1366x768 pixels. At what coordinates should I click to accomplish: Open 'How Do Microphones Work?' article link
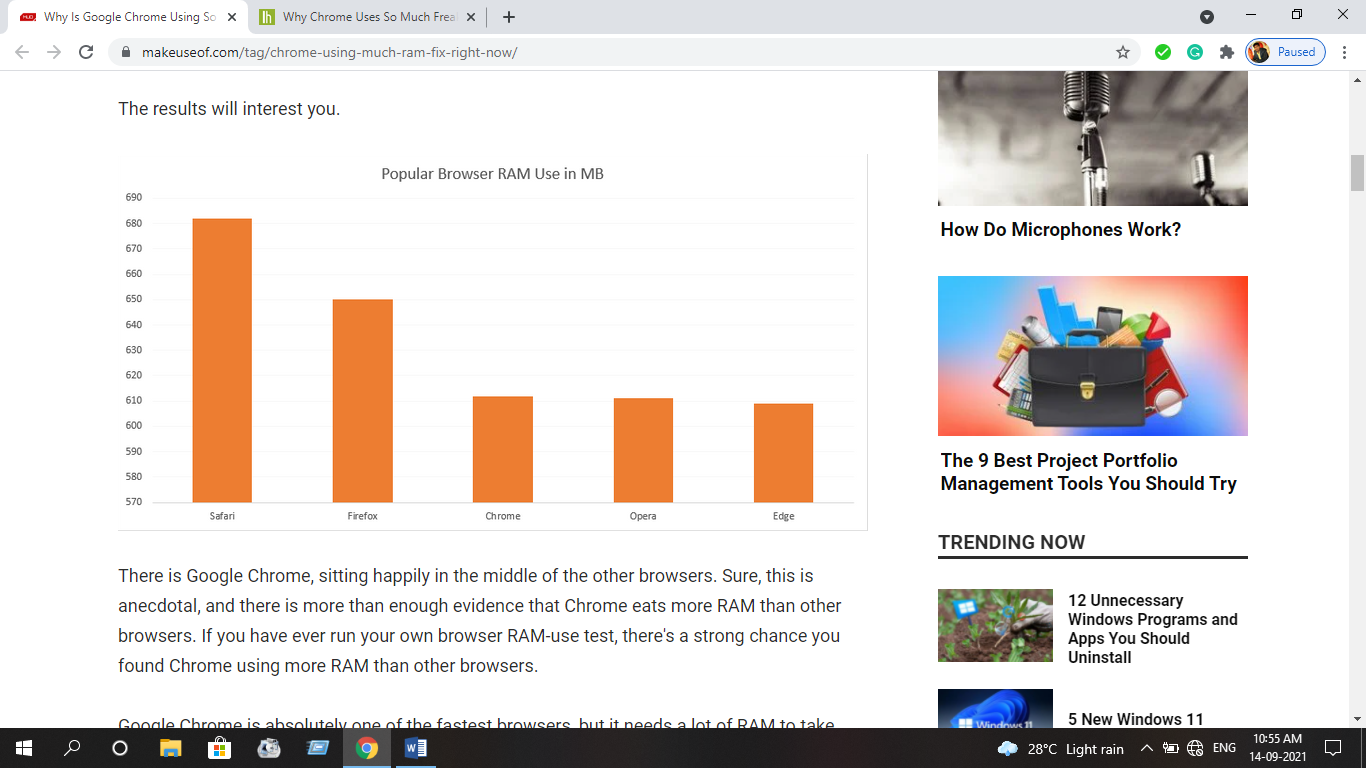(1060, 230)
